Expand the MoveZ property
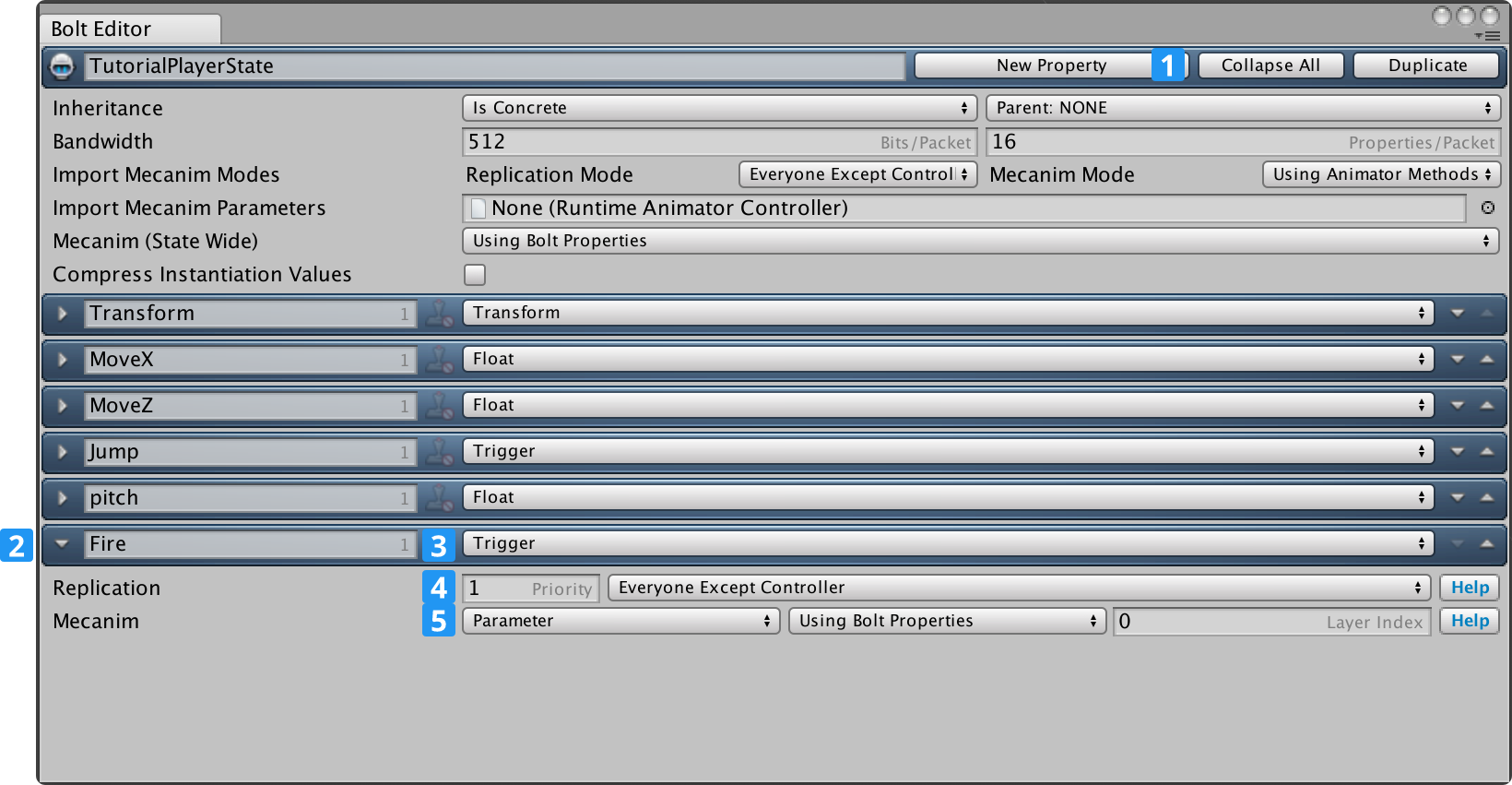 tap(63, 406)
